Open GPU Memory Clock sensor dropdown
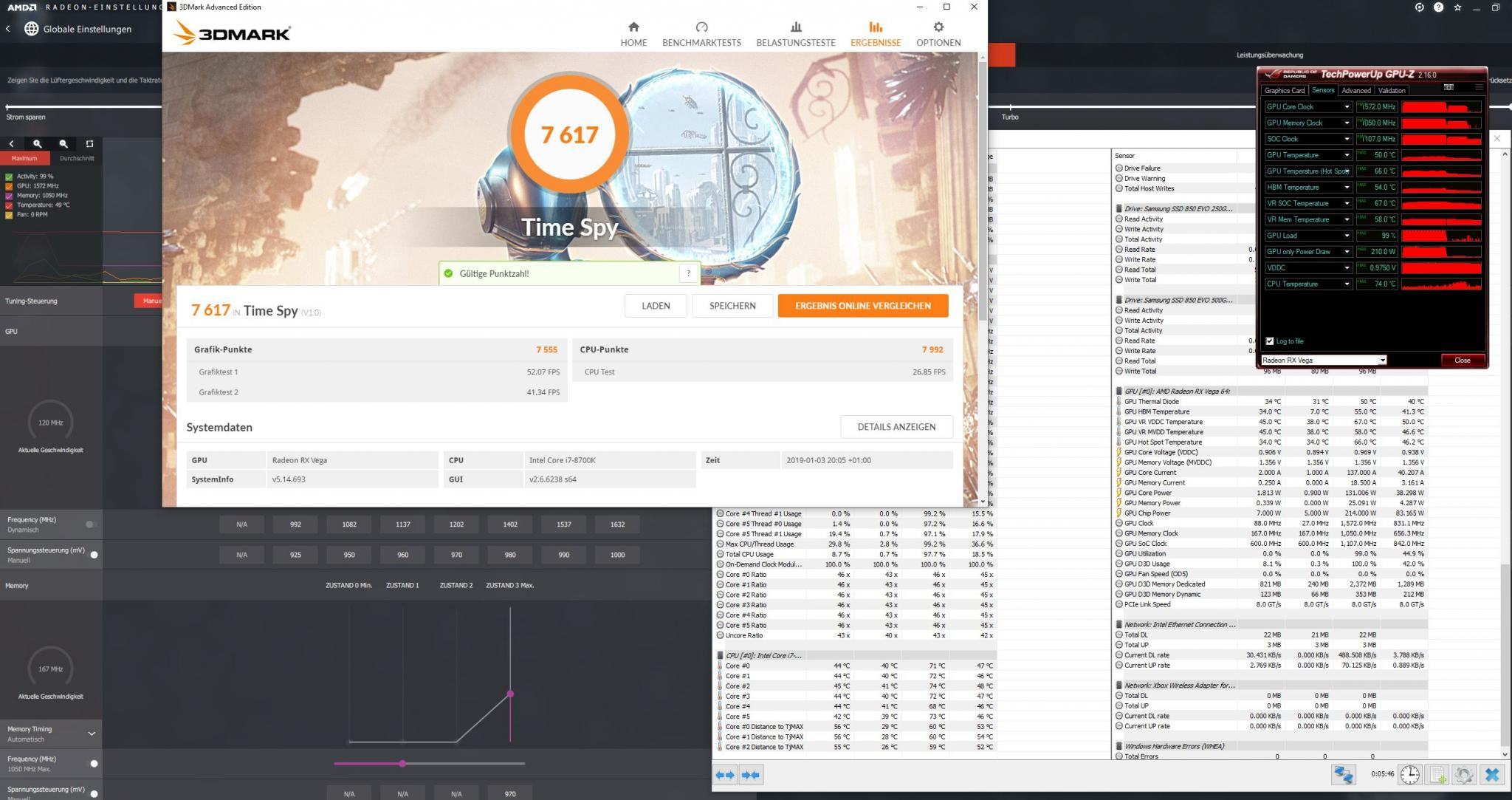This screenshot has width=1512, height=800. (x=1347, y=123)
